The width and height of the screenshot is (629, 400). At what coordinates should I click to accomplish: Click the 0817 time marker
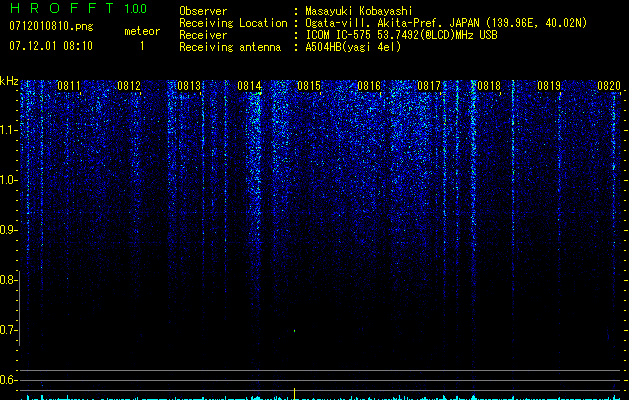click(429, 86)
